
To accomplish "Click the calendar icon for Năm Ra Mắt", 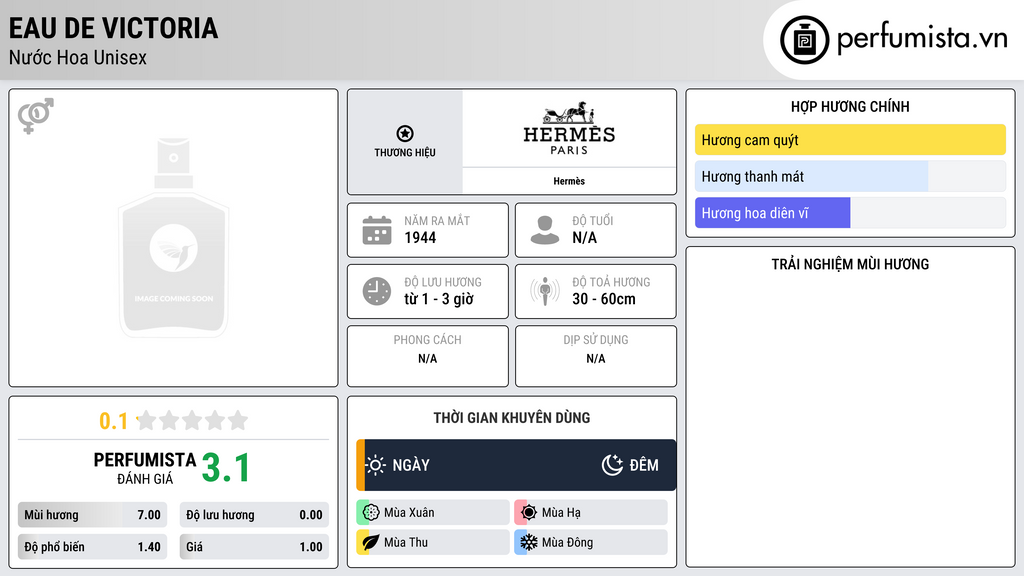I will coord(377,230).
